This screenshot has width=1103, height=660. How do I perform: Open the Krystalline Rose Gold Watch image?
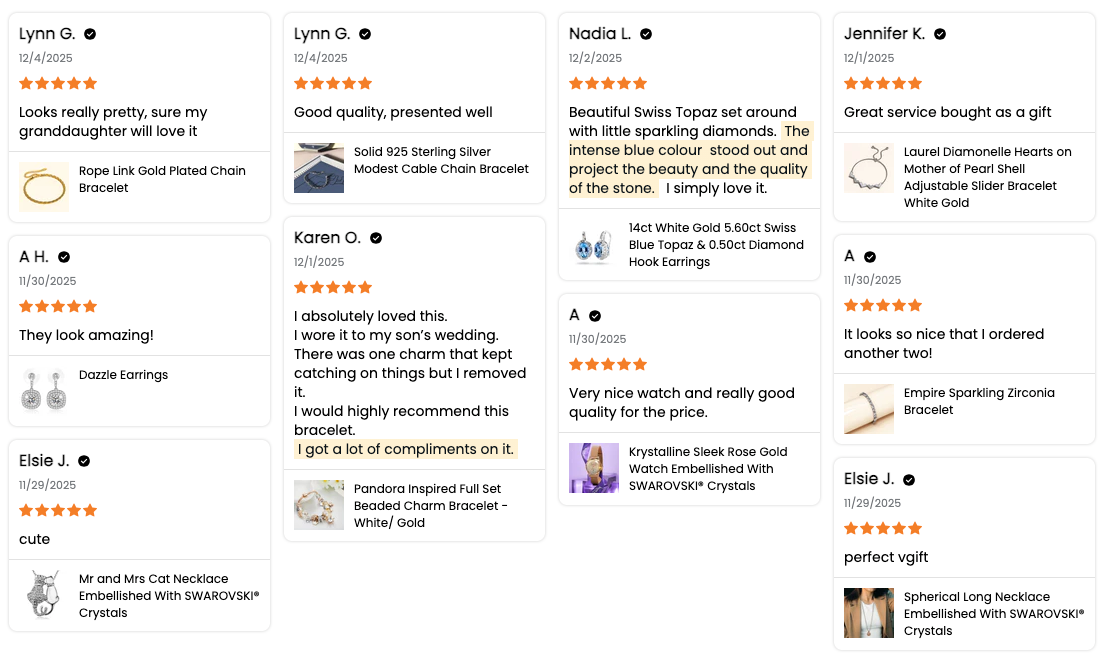(x=594, y=468)
